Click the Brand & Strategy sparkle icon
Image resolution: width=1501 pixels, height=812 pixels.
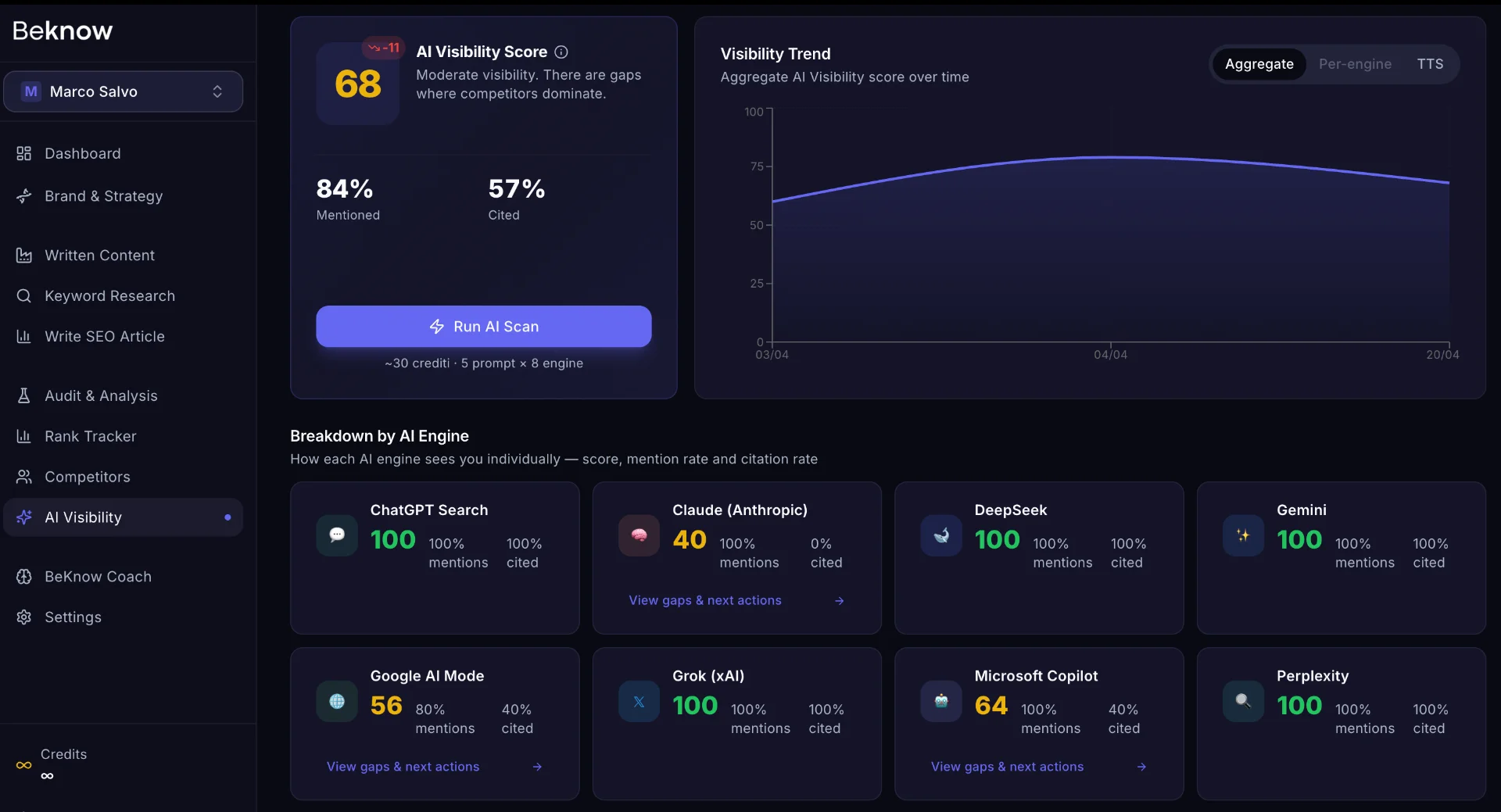coord(24,195)
